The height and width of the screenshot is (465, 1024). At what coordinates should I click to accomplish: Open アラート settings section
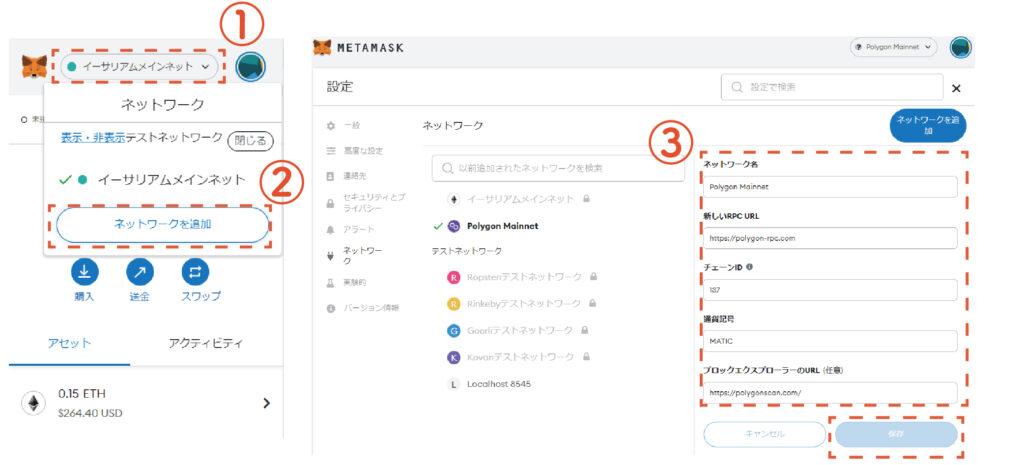(359, 230)
